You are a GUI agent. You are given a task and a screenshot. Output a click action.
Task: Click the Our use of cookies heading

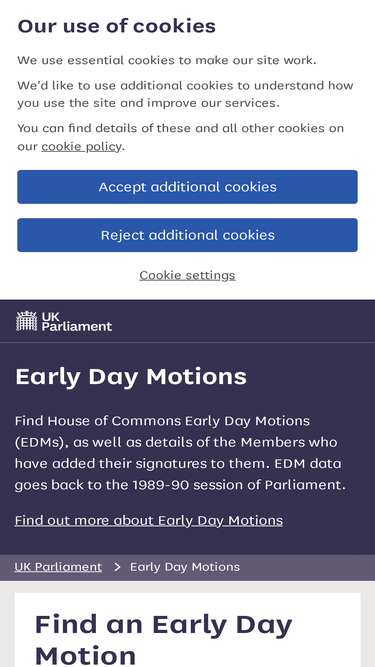click(x=116, y=26)
